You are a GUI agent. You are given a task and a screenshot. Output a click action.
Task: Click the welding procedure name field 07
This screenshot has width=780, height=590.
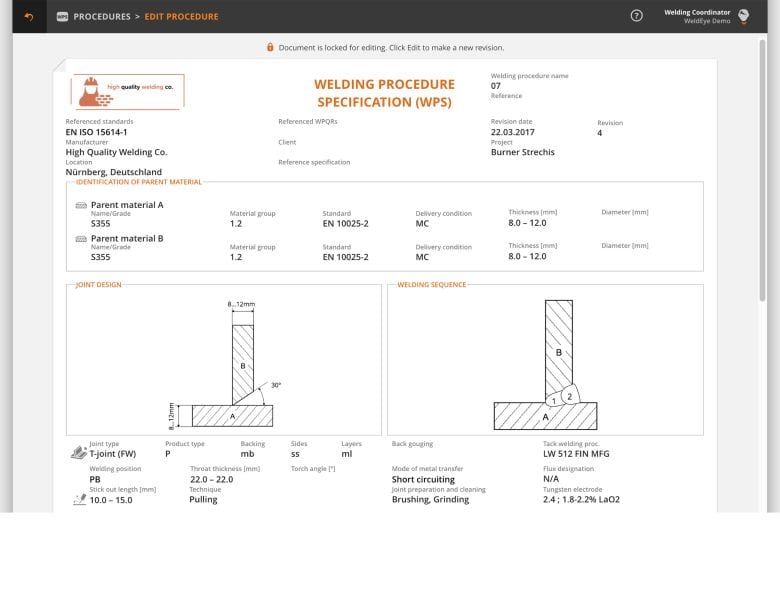tap(496, 86)
